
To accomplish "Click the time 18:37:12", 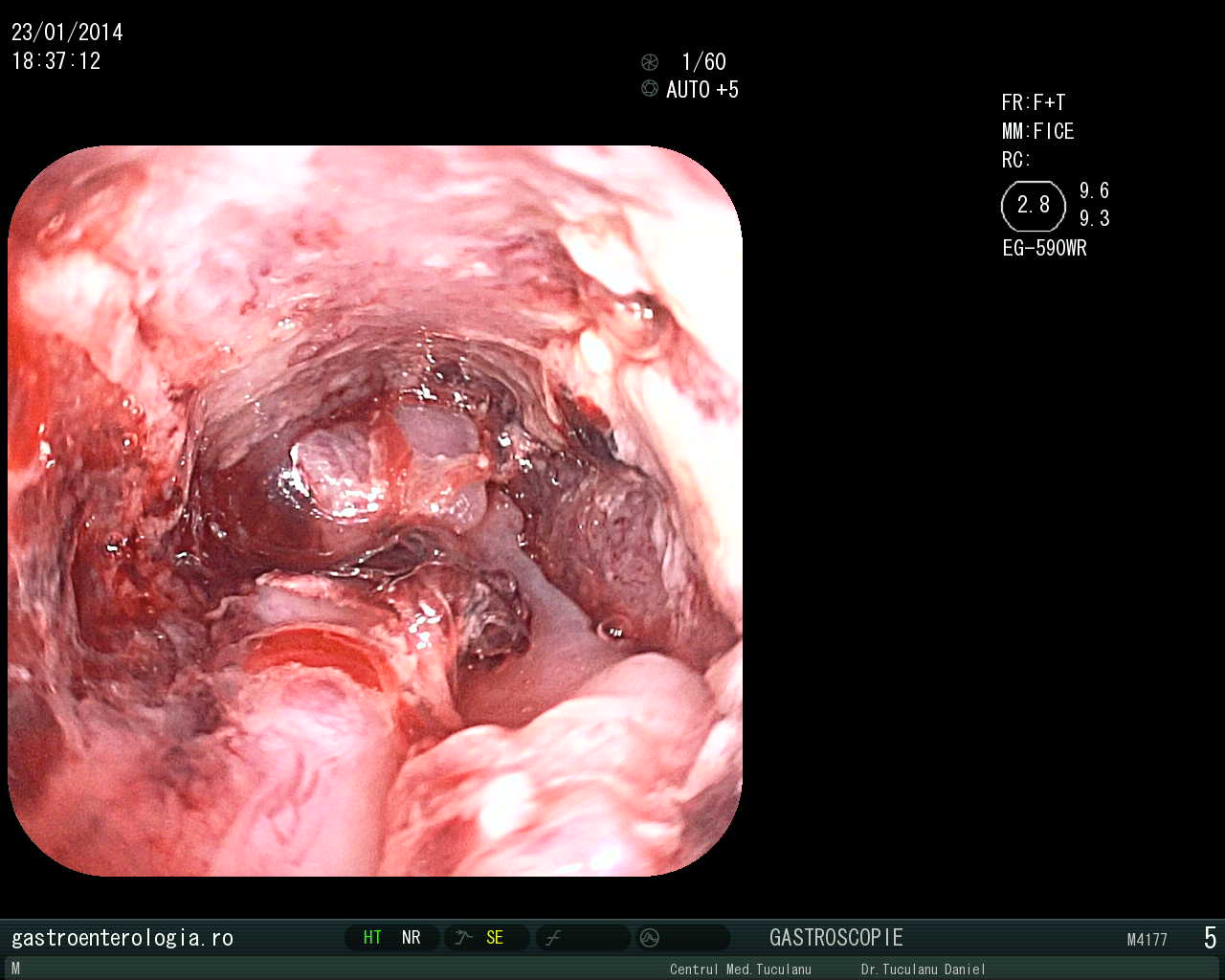I will pos(56,61).
